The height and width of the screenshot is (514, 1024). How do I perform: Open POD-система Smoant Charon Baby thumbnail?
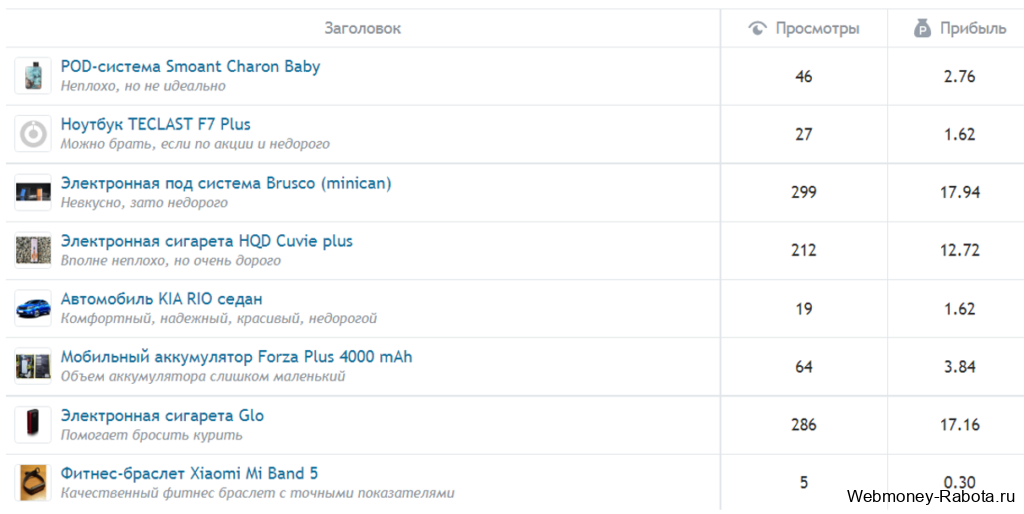click(33, 76)
